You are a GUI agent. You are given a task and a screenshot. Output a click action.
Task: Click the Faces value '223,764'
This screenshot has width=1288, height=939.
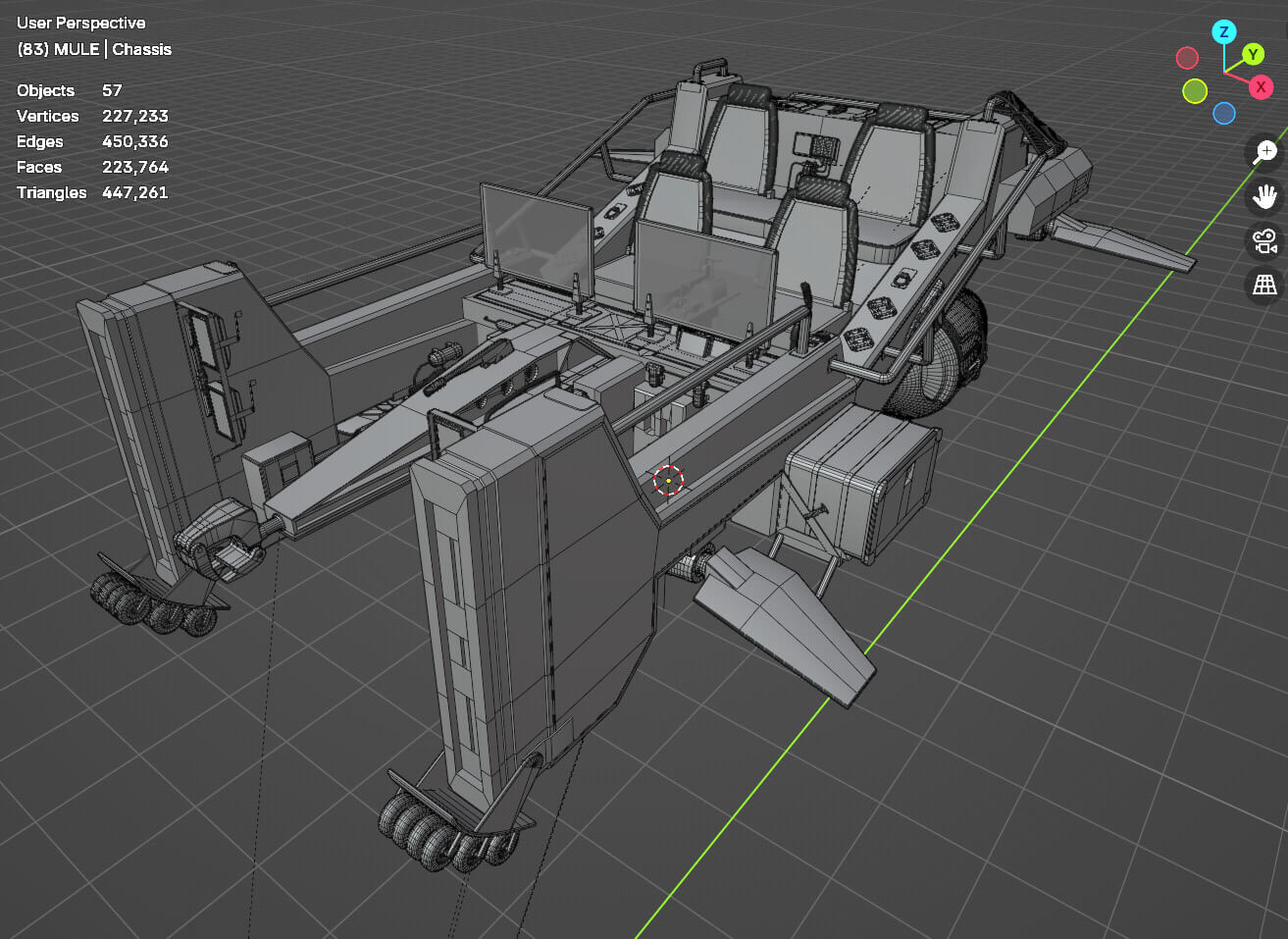point(135,167)
